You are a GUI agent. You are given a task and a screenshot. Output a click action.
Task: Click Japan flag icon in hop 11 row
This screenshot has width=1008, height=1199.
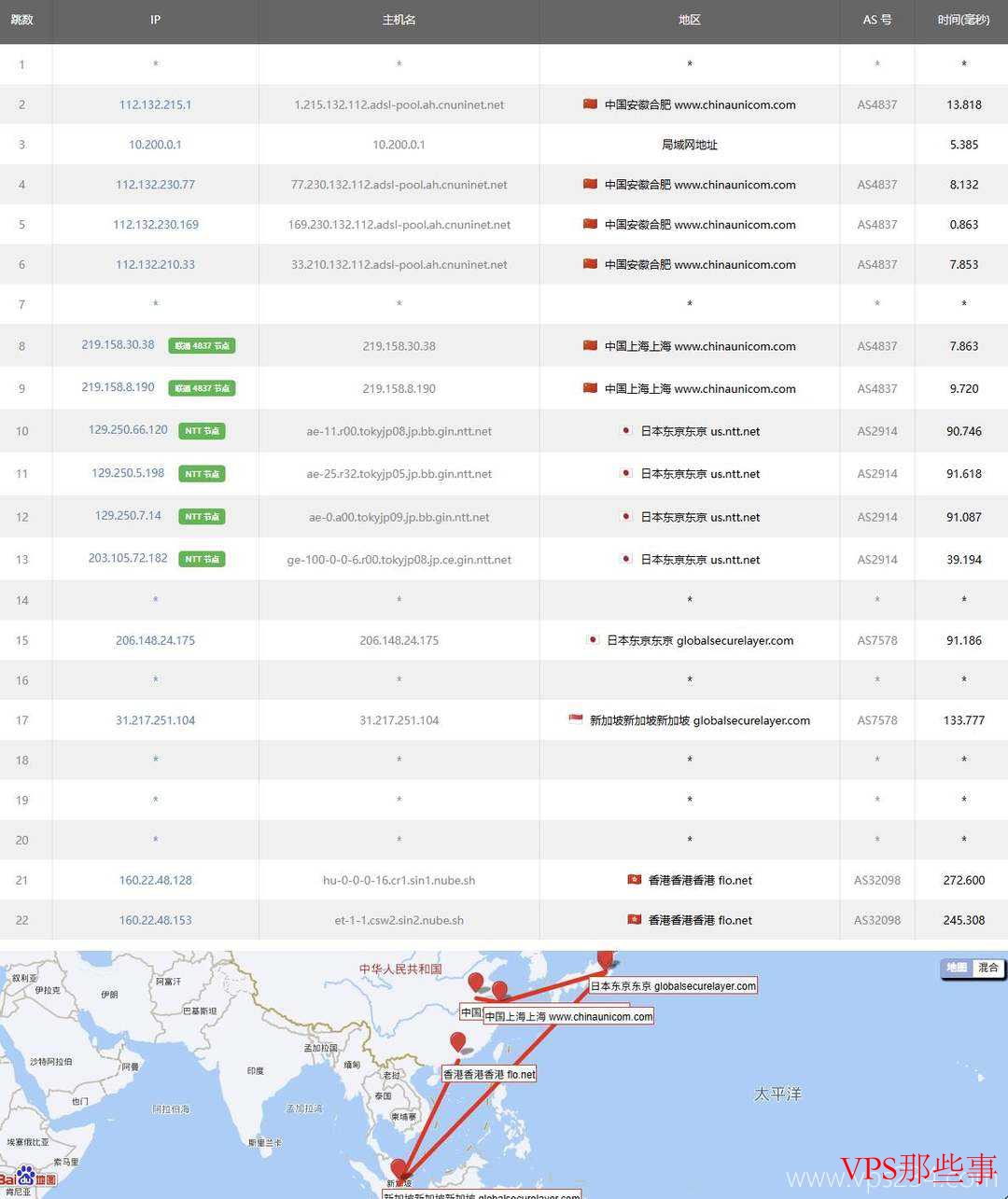(627, 473)
